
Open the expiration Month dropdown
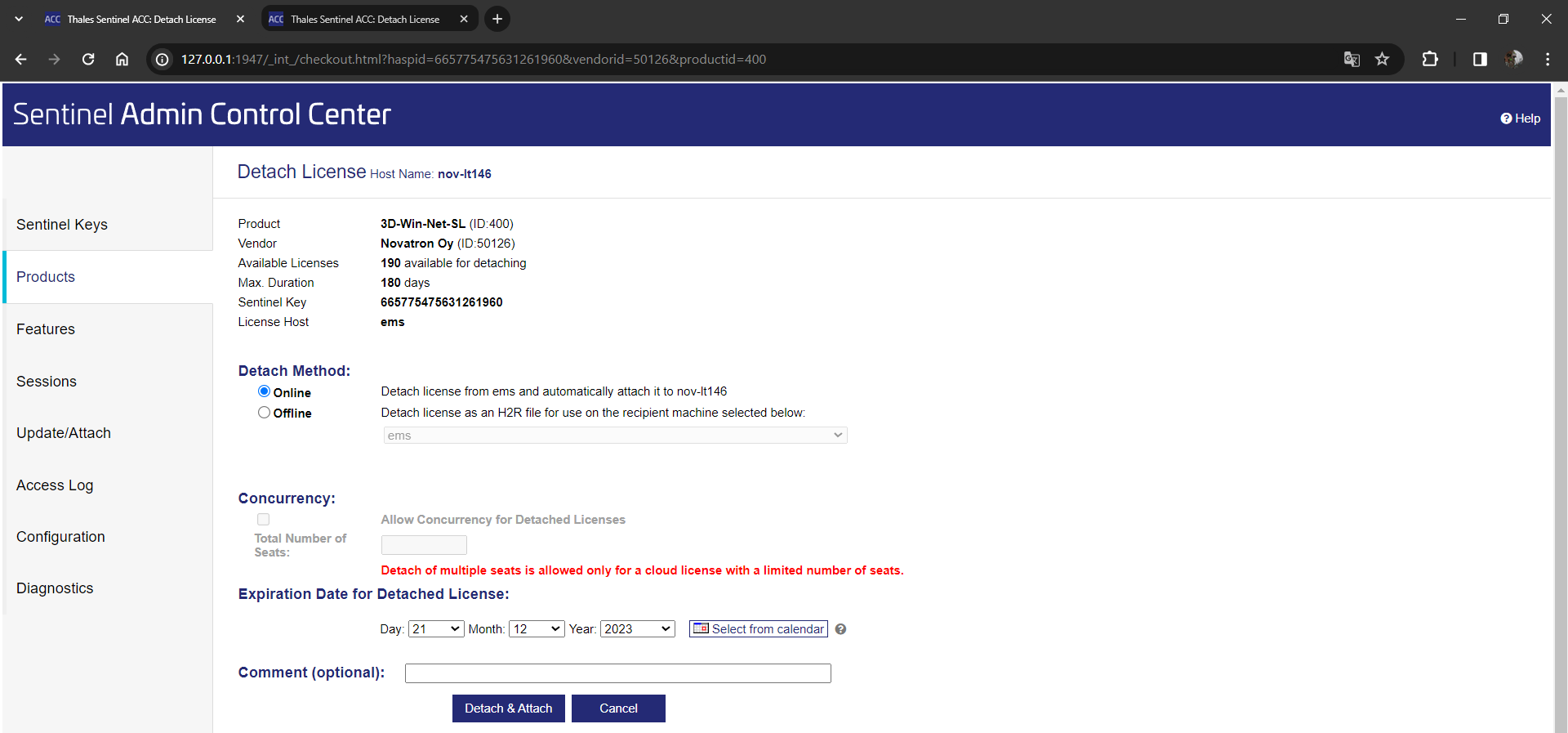(x=537, y=628)
